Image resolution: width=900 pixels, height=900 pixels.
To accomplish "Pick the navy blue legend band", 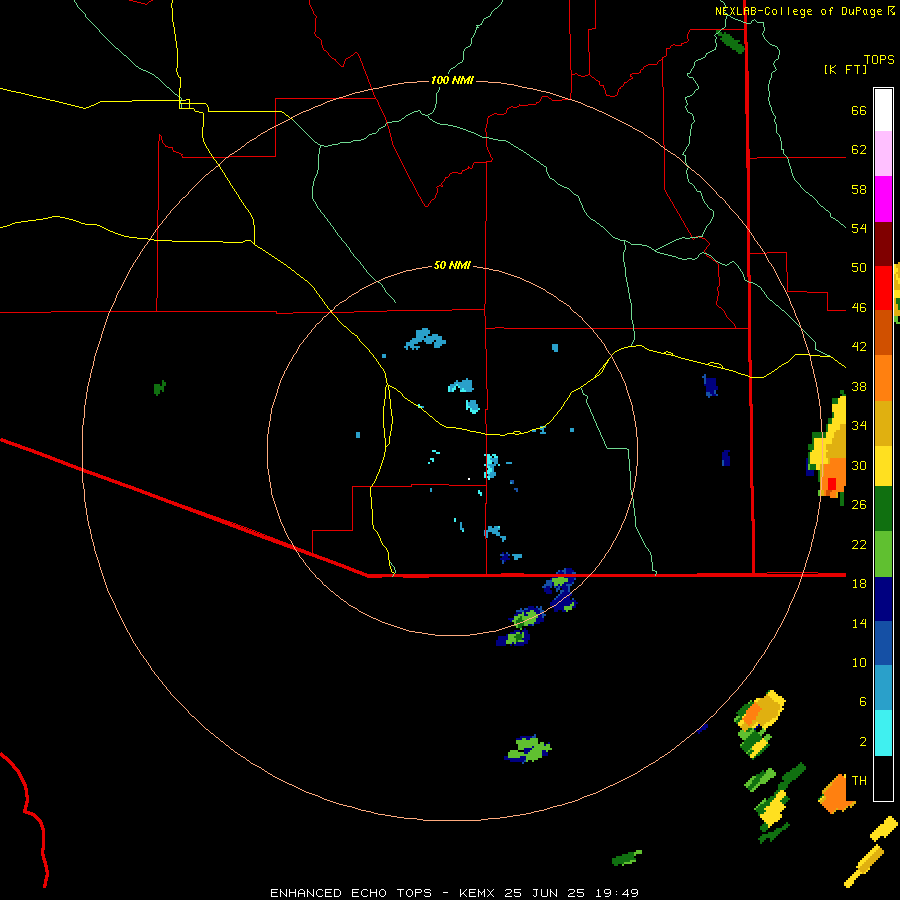I will coord(883,599).
